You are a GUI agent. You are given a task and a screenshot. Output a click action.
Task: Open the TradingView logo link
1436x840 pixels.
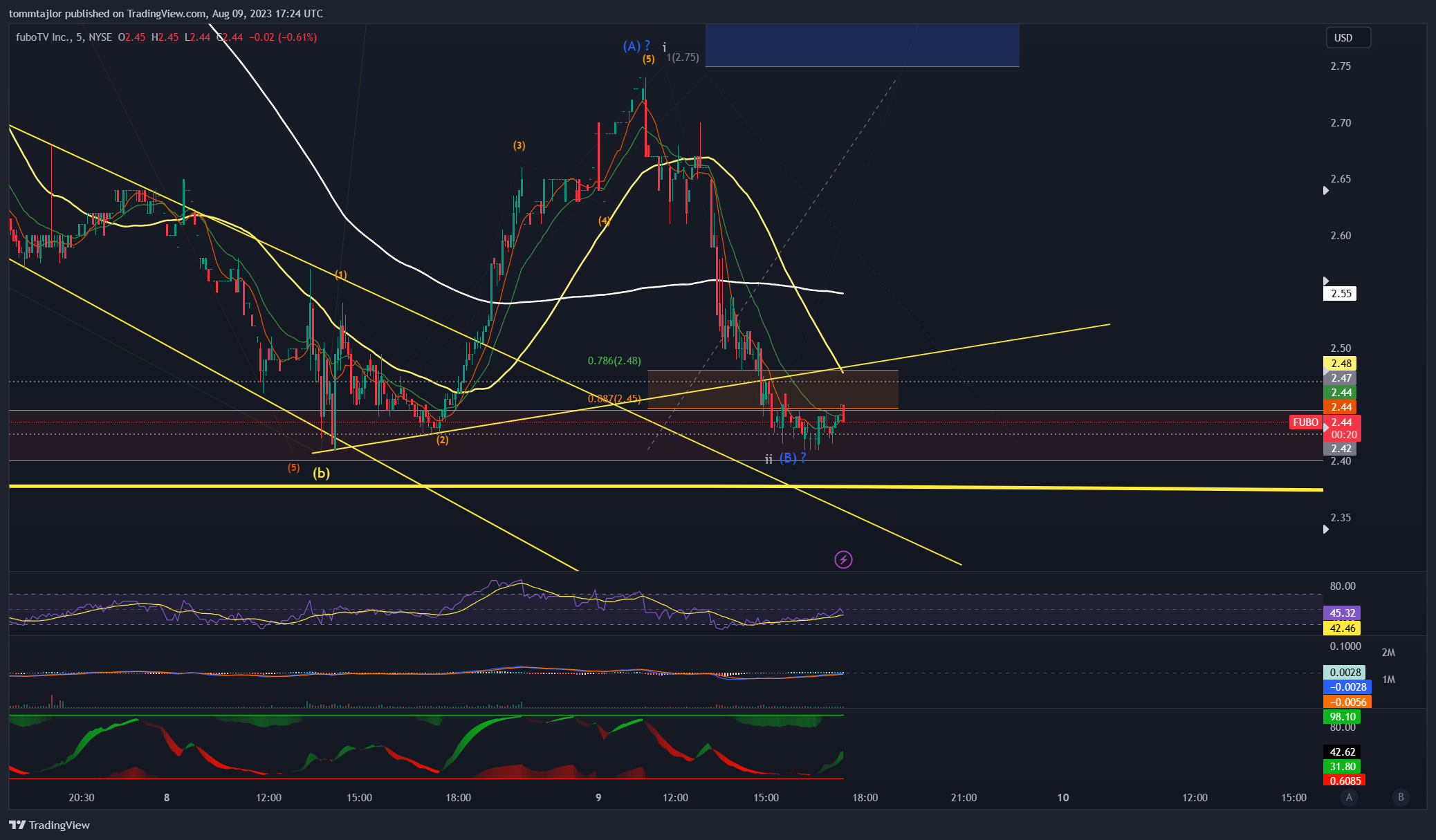coord(50,825)
